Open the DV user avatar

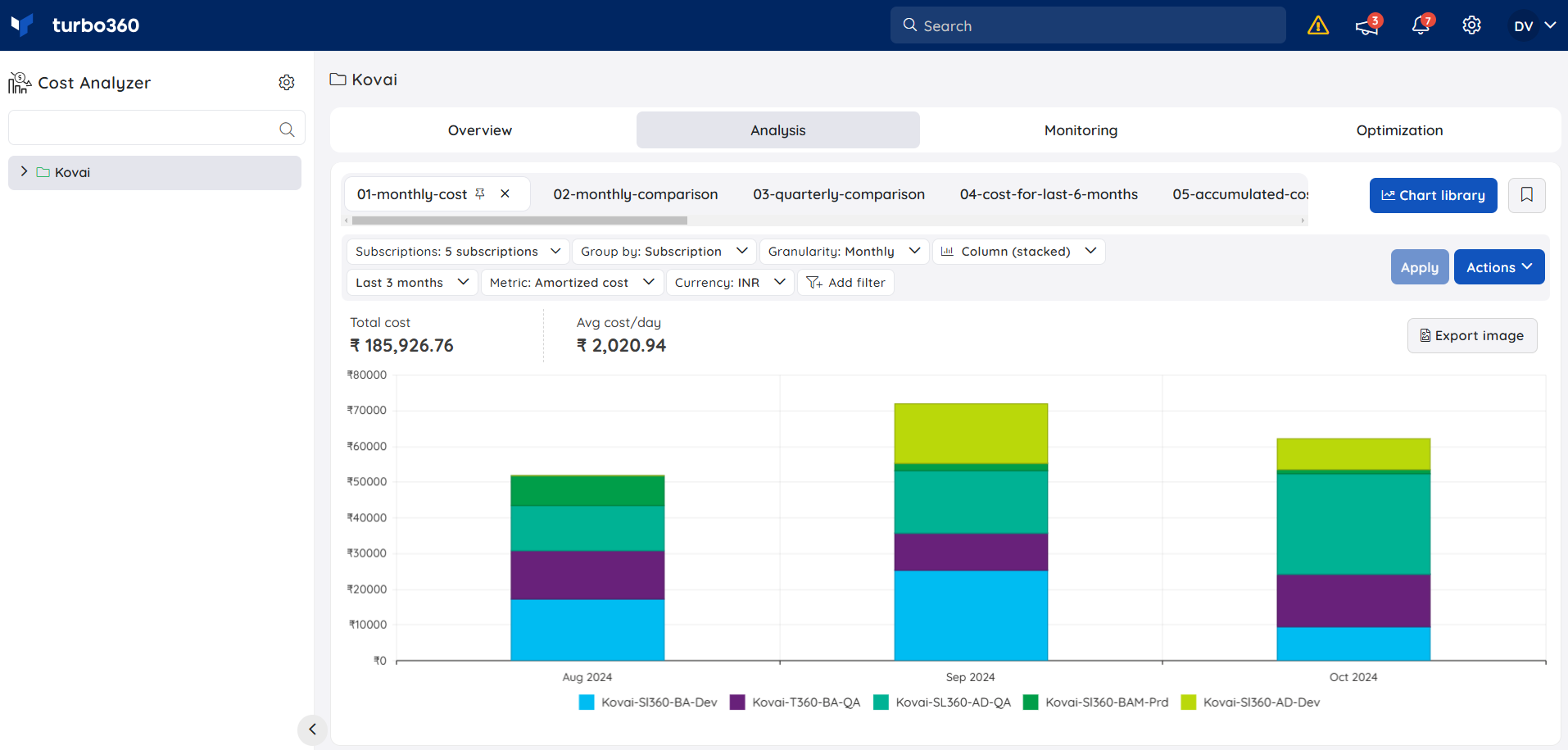point(1523,25)
